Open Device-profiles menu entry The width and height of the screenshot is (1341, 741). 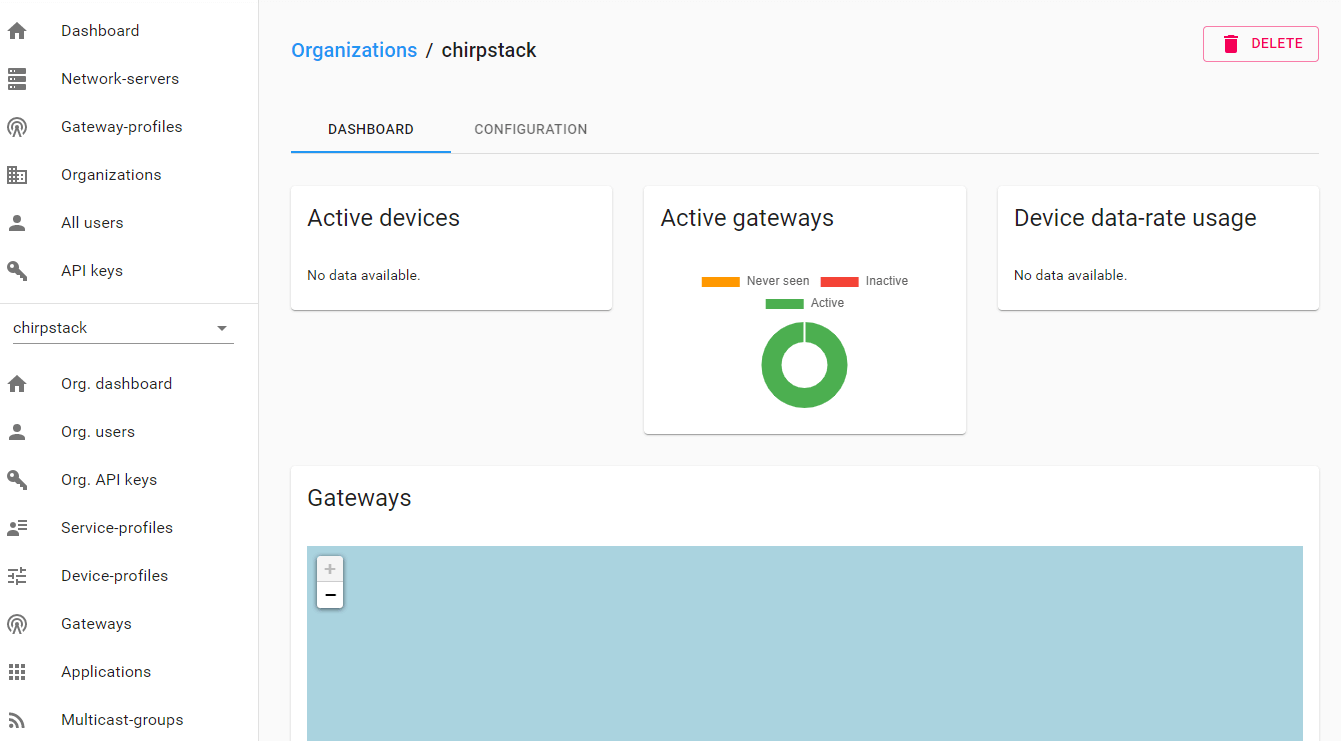(x=129, y=576)
